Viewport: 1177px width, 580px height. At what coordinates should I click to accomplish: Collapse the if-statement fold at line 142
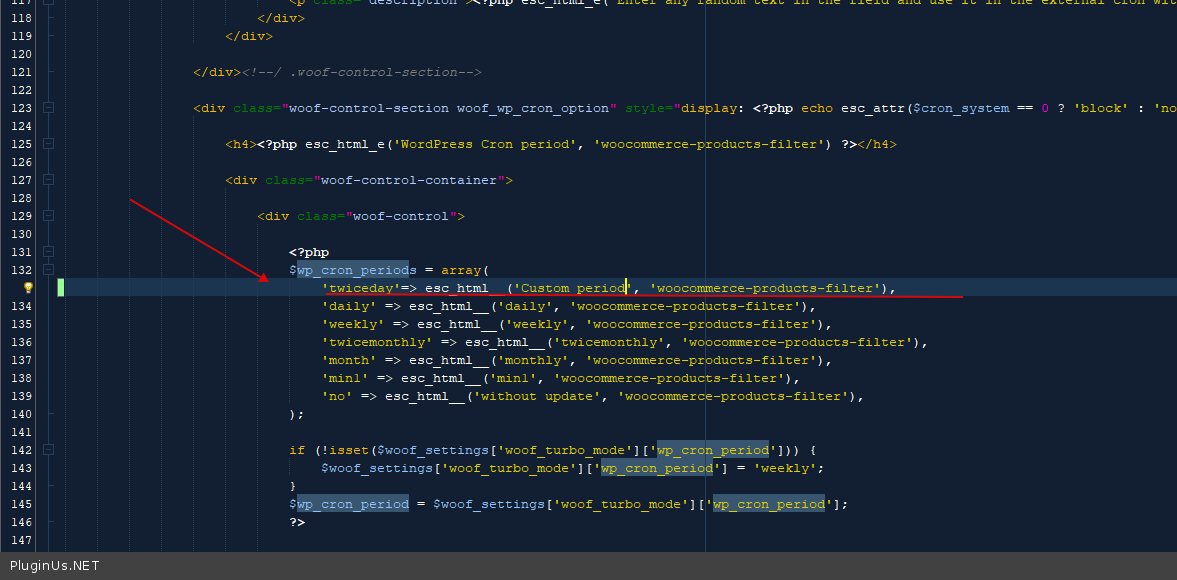pos(48,450)
